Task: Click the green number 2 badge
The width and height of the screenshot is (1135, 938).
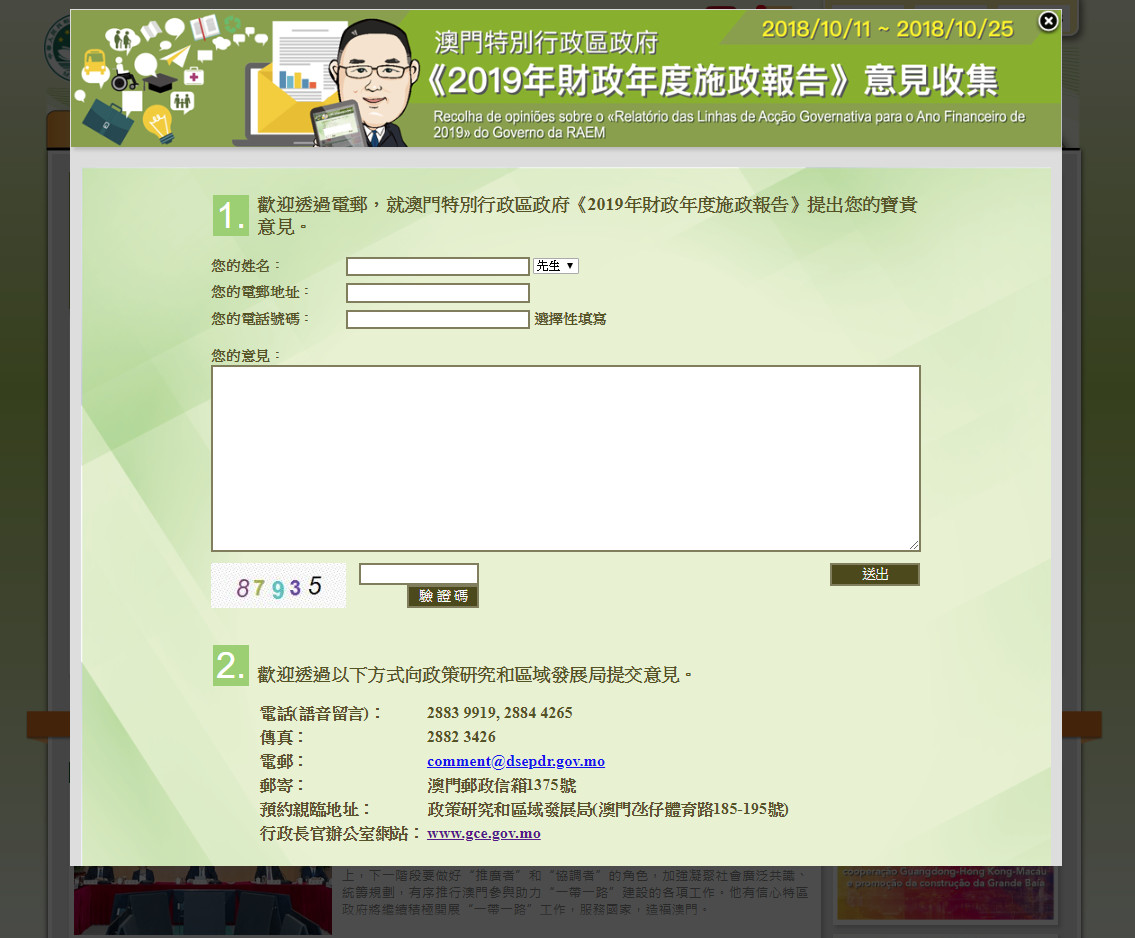Action: 230,666
